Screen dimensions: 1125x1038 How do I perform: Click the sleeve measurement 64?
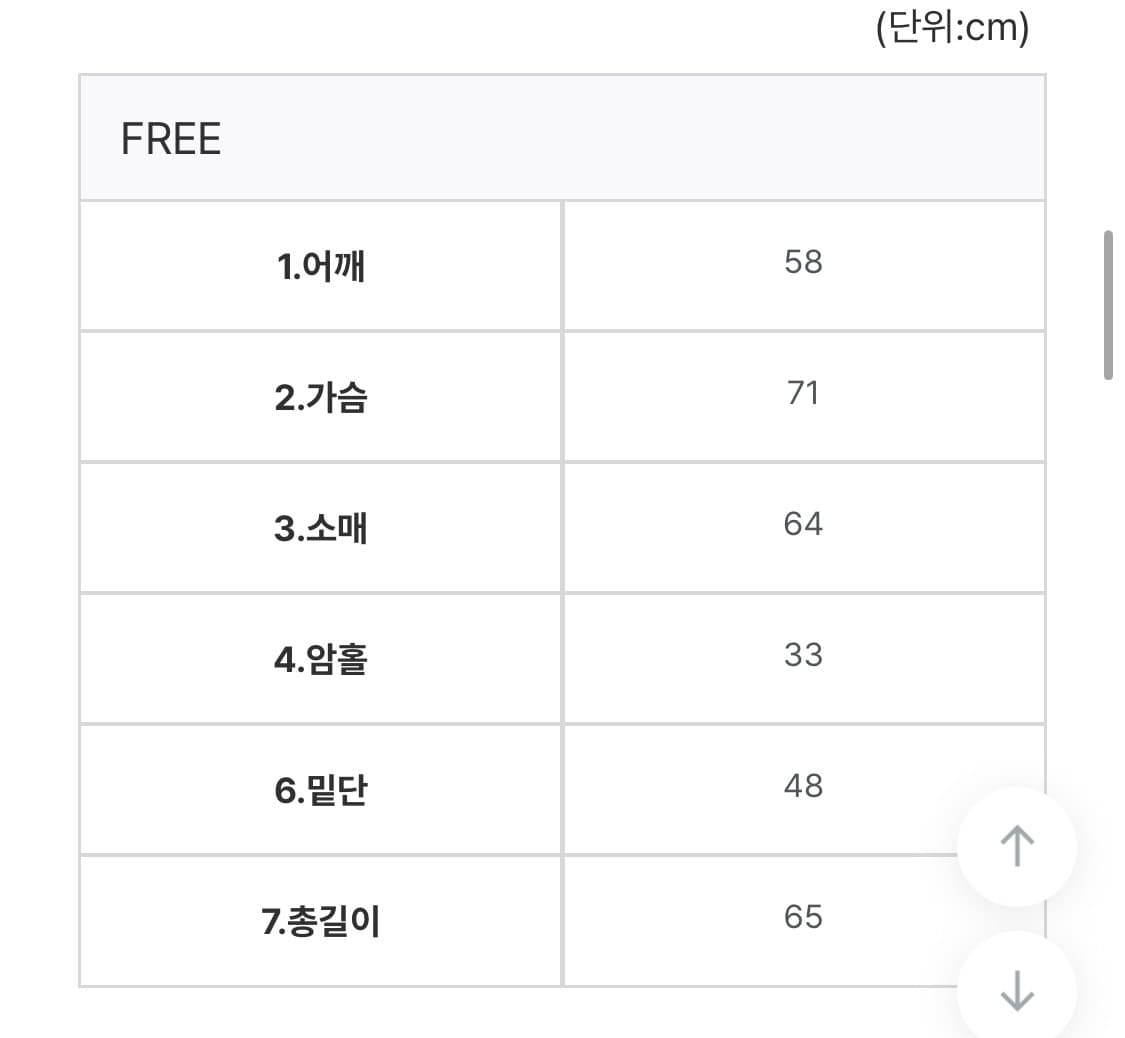(804, 525)
